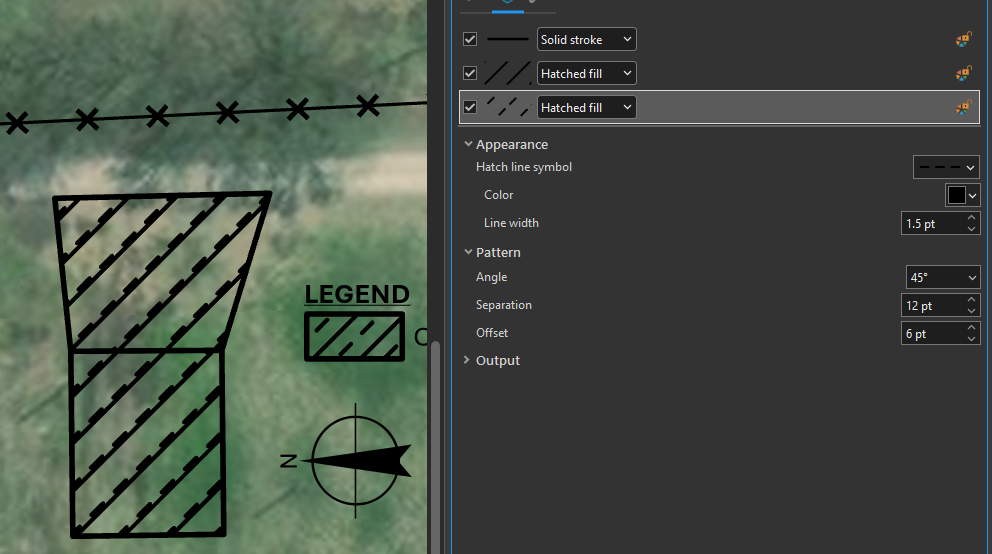Open the first Hatched fill type dropdown
This screenshot has width=992, height=554.
pyautogui.click(x=586, y=73)
